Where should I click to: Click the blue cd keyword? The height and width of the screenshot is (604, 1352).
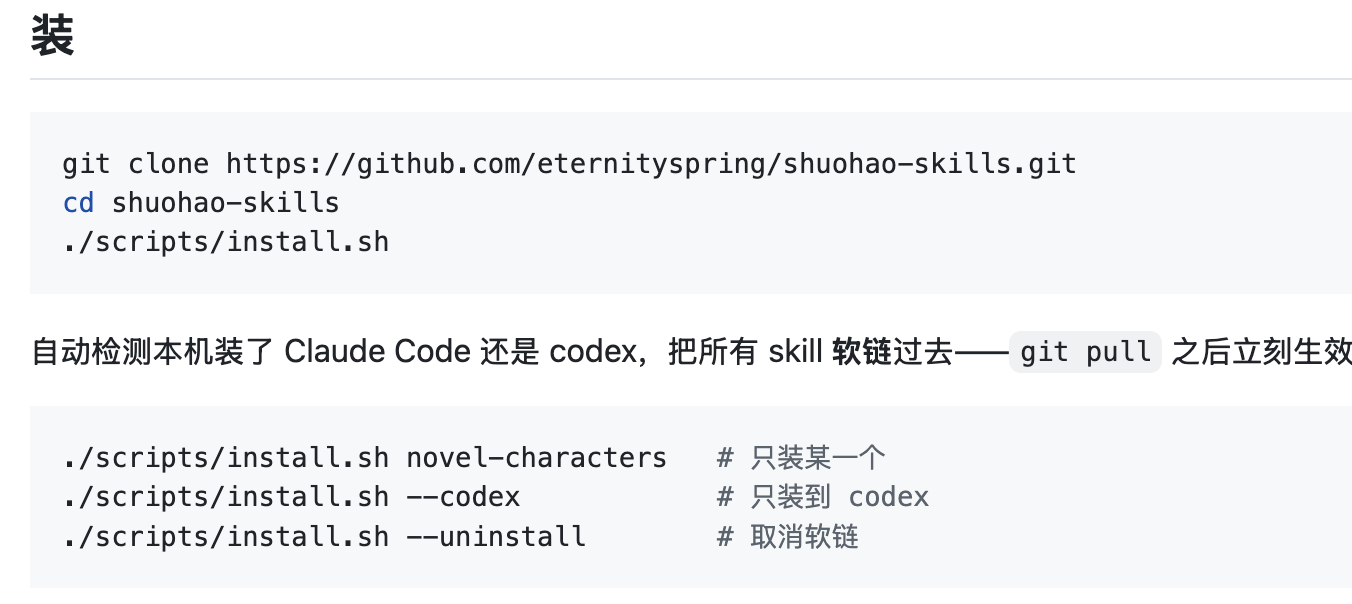point(78,202)
